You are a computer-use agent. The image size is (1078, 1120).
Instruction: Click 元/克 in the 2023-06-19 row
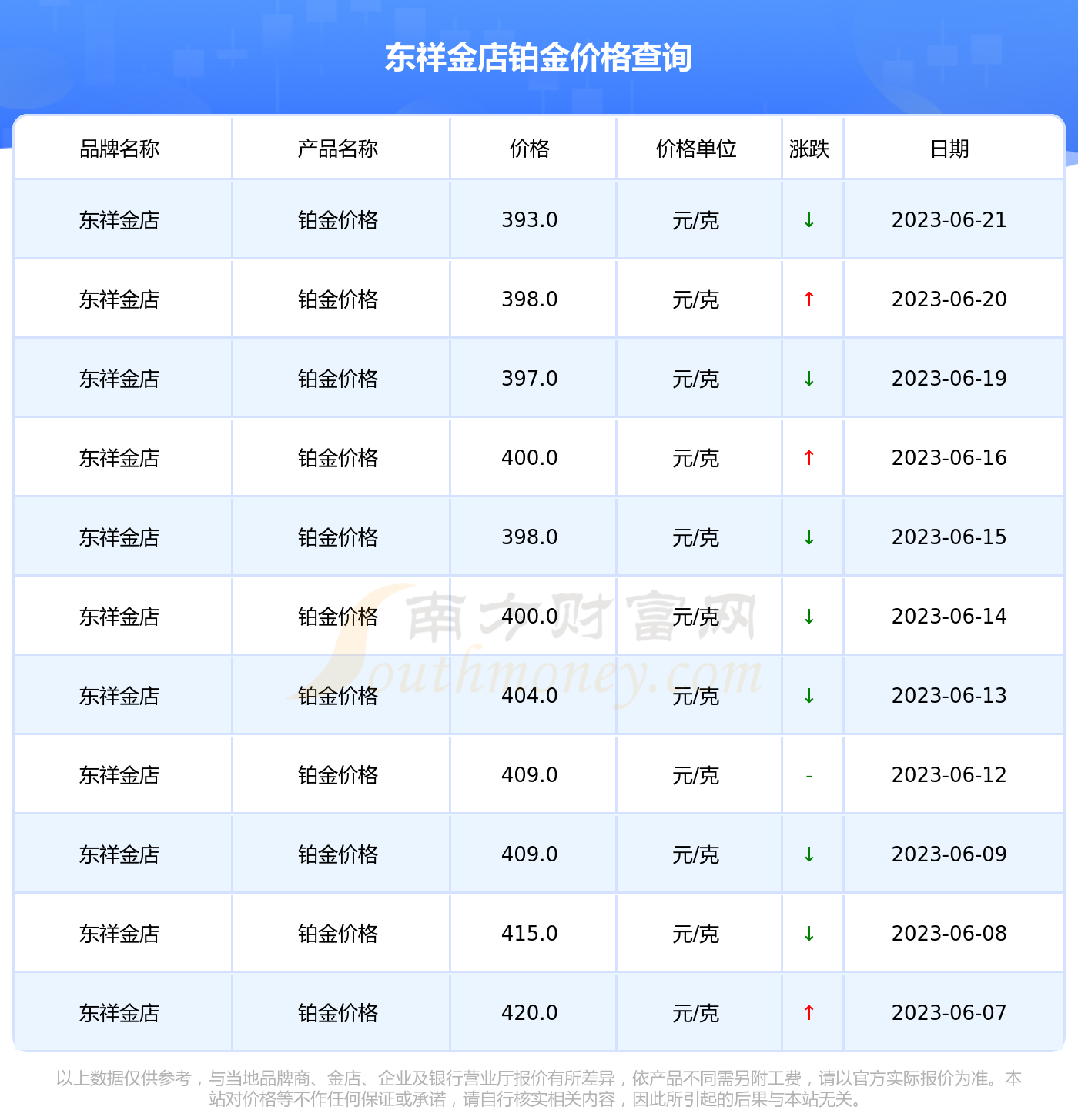[696, 379]
